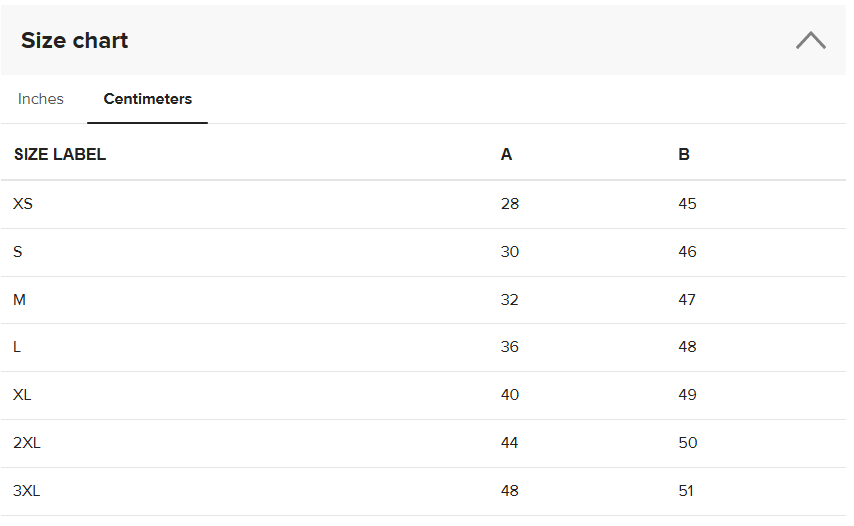Viewport: 854px width, 526px height.
Task: Click the 2XL size label
Action: (27, 443)
